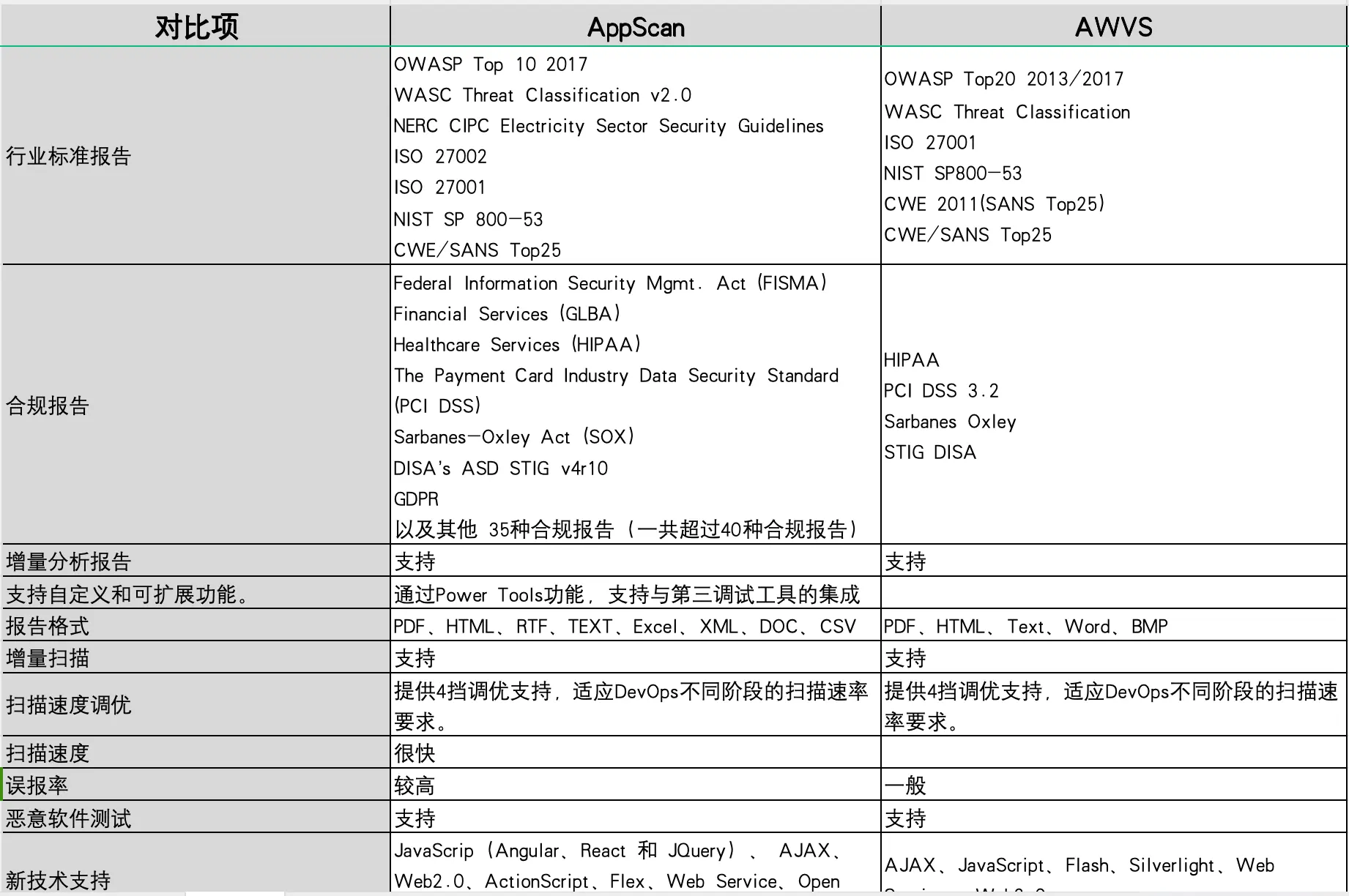Click the 增量分析报告 row label
This screenshot has height=896, width=1349.
pos(68,561)
